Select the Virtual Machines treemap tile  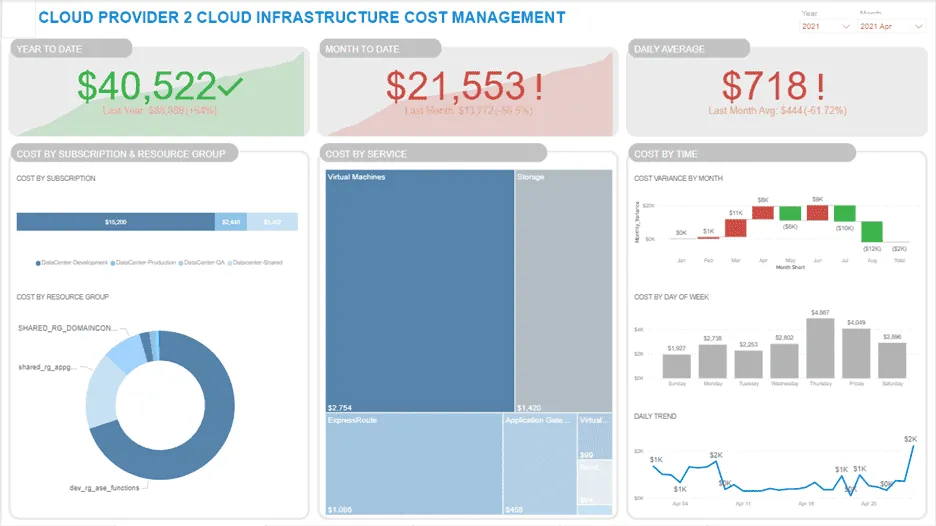(420, 290)
